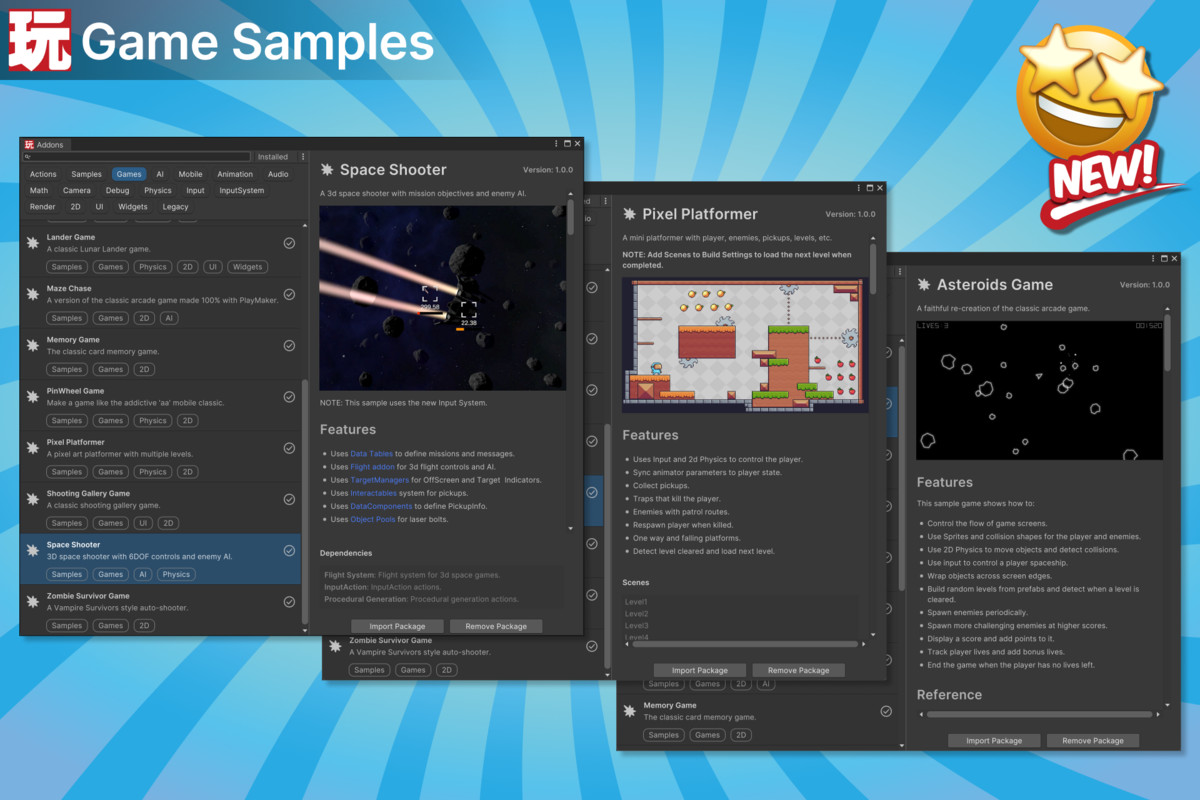Image resolution: width=1200 pixels, height=800 pixels.
Task: Click the Lander Game package icon
Action: click(x=33, y=243)
